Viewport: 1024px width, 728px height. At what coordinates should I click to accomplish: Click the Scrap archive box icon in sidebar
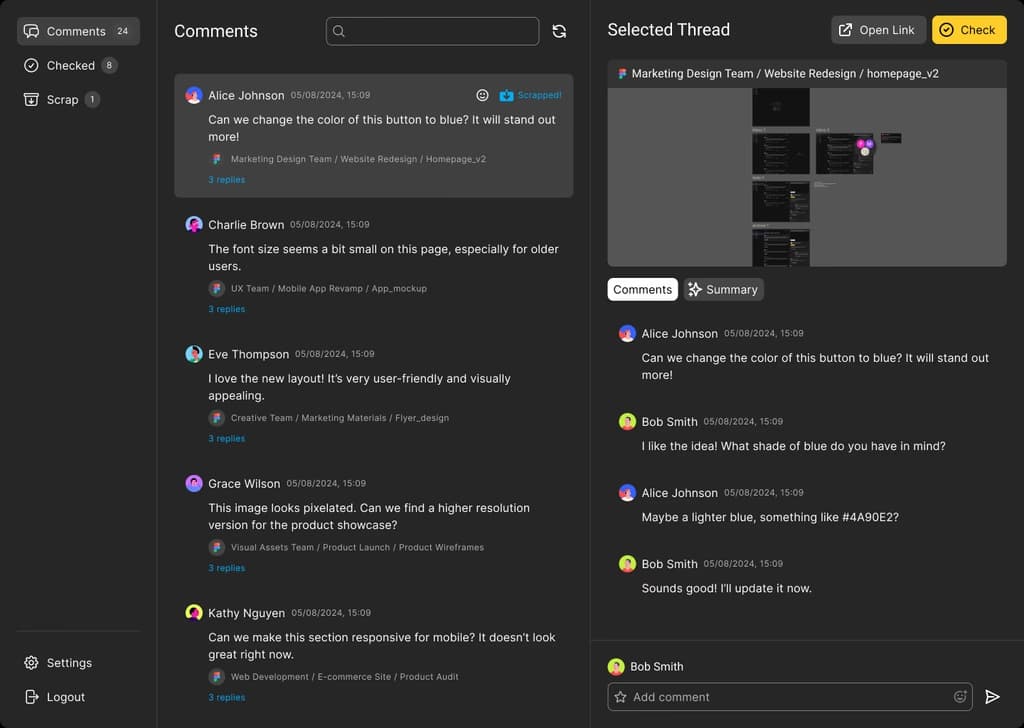(31, 99)
